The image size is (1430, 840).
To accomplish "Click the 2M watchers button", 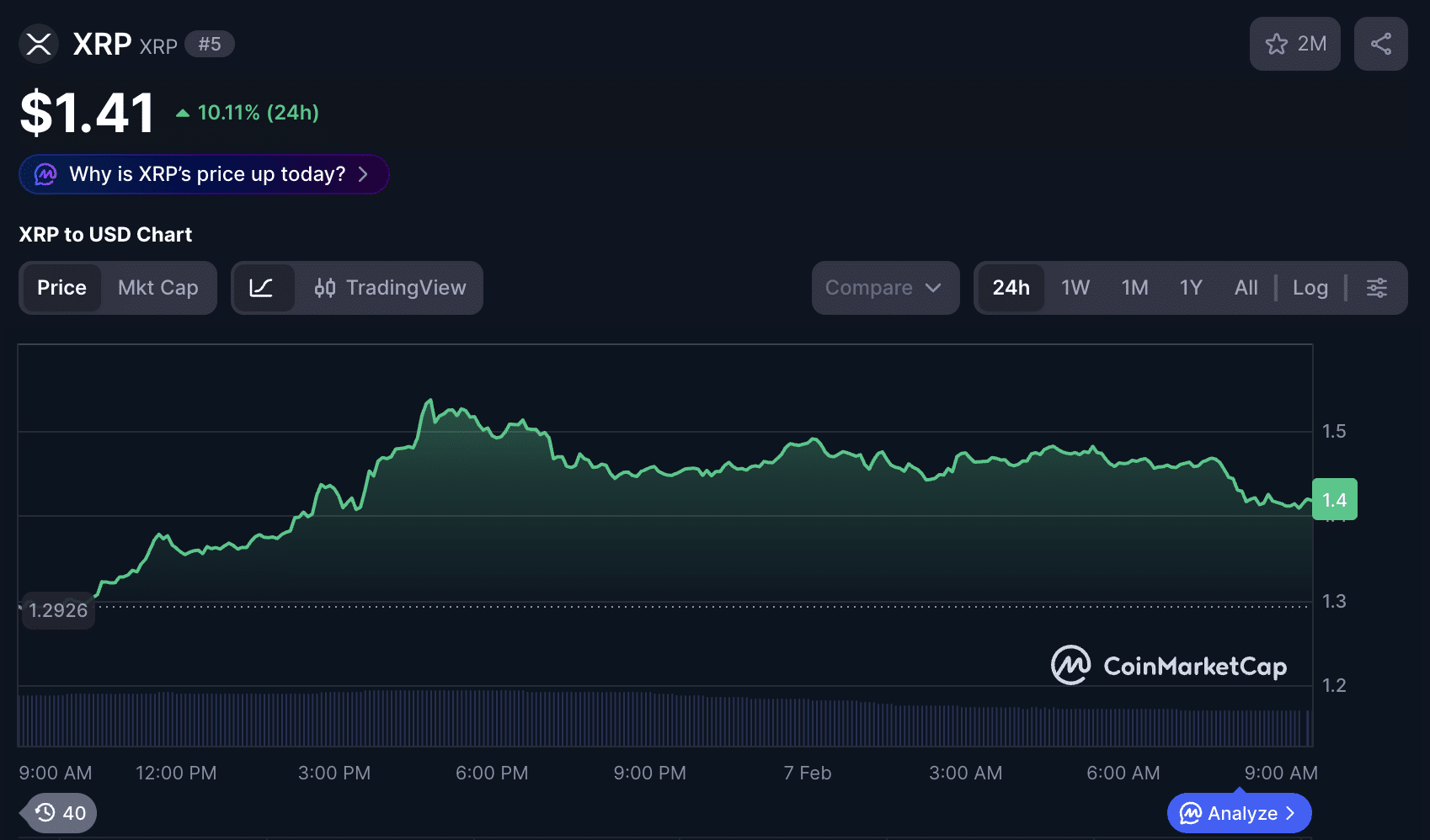I will tap(1294, 43).
